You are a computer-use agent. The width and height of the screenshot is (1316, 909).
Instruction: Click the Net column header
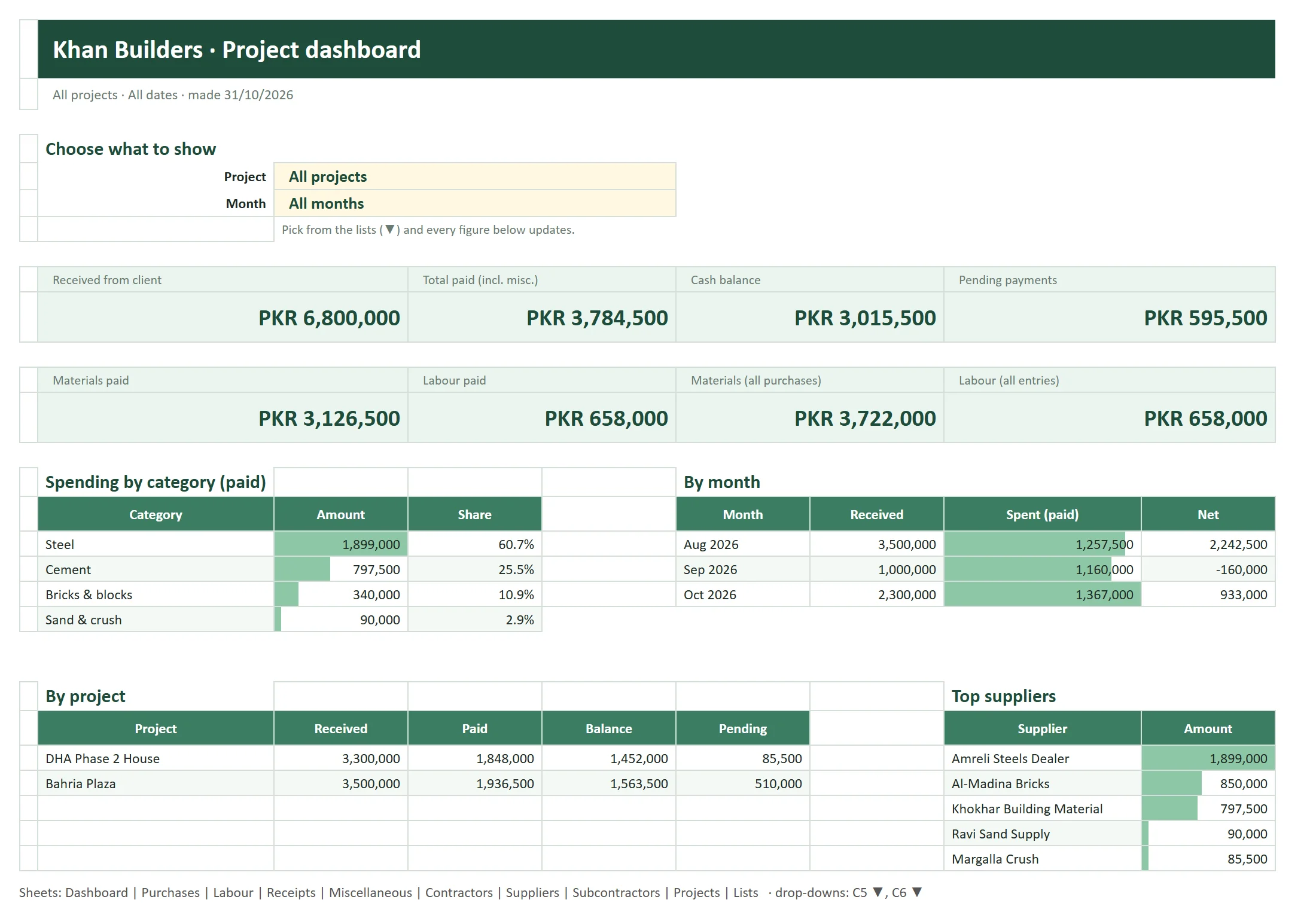(1208, 514)
